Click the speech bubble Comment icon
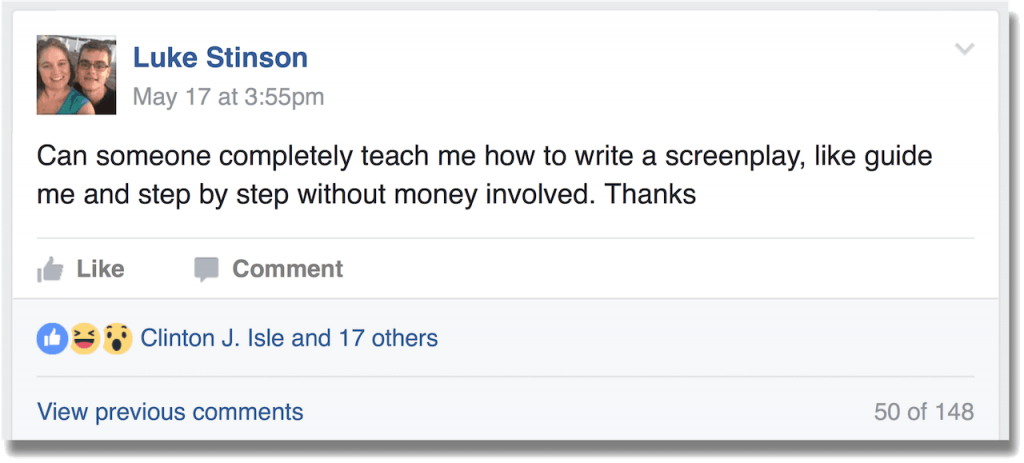Screen dimensions: 1024x463 tap(206, 269)
